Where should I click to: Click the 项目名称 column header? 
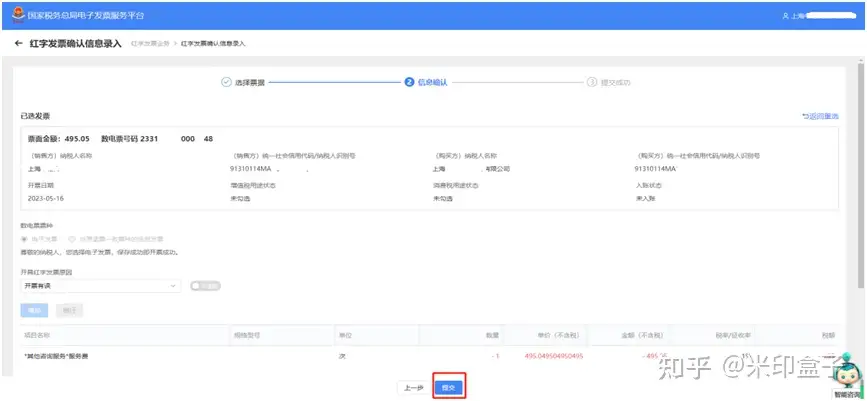pyautogui.click(x=36, y=335)
